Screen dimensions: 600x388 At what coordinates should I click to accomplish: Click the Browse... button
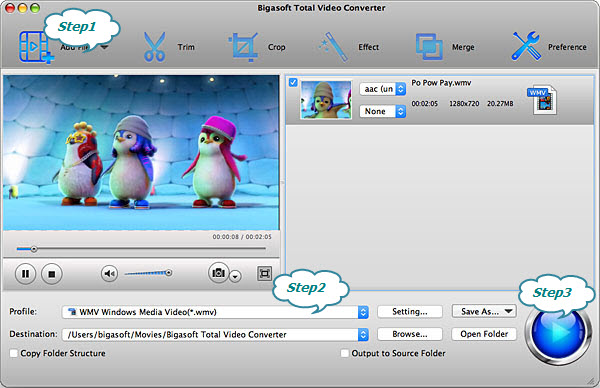click(410, 334)
